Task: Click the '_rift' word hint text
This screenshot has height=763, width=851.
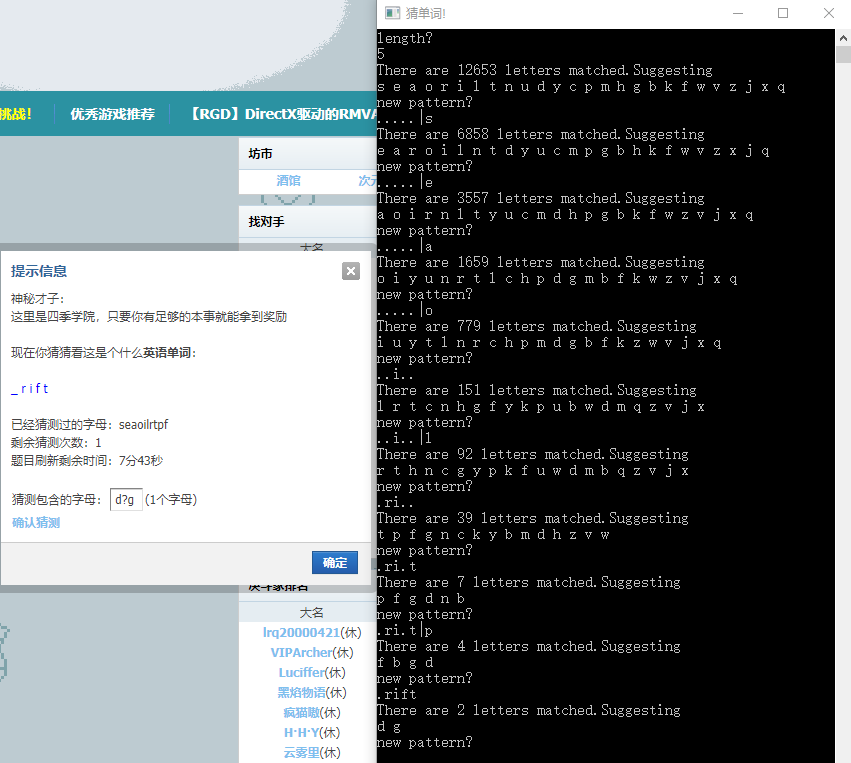Action: coord(30,389)
